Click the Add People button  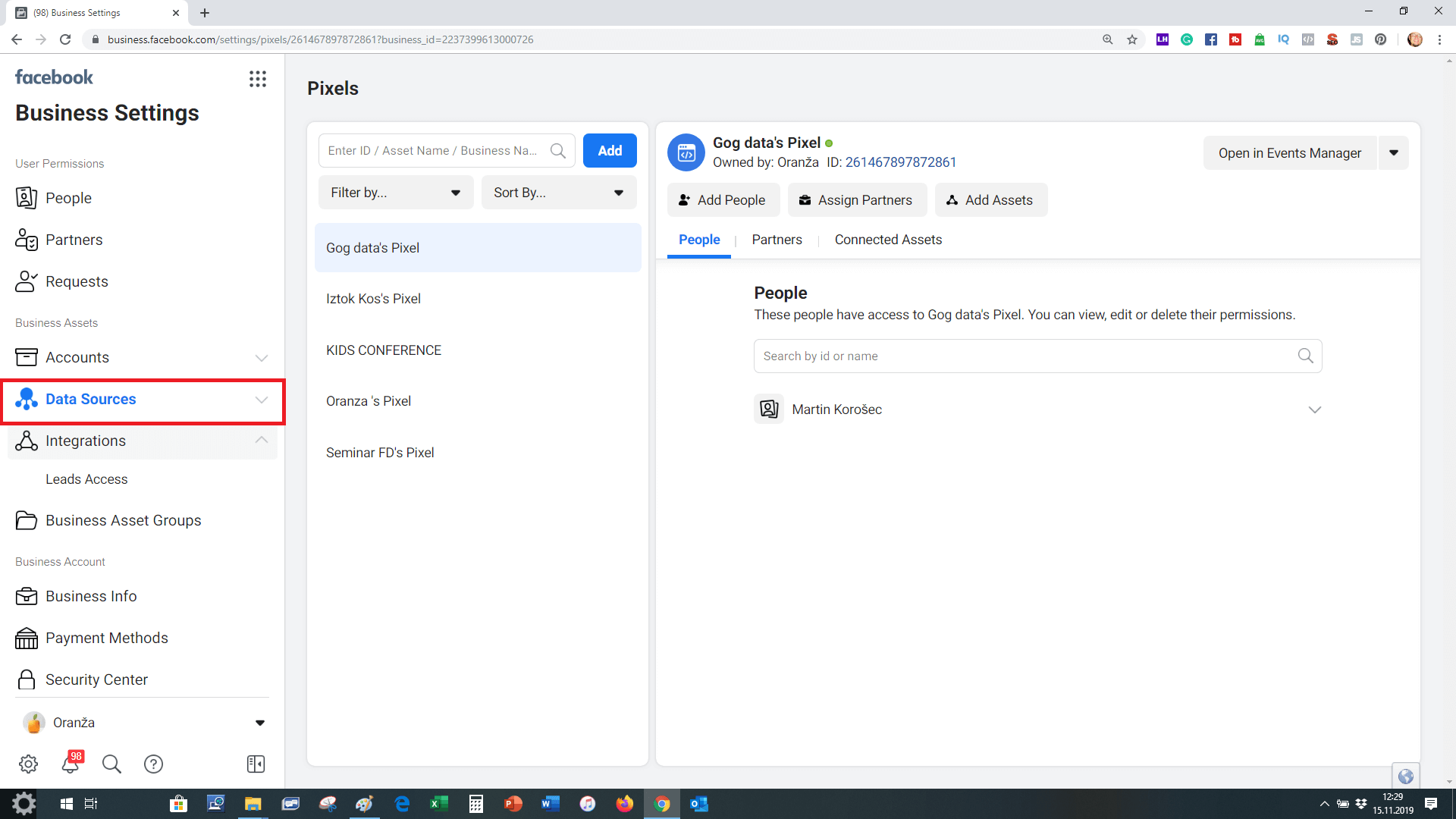click(722, 200)
